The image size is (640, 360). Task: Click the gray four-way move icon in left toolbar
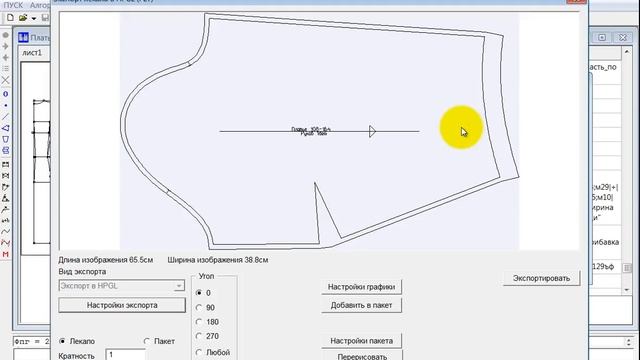click(5, 57)
